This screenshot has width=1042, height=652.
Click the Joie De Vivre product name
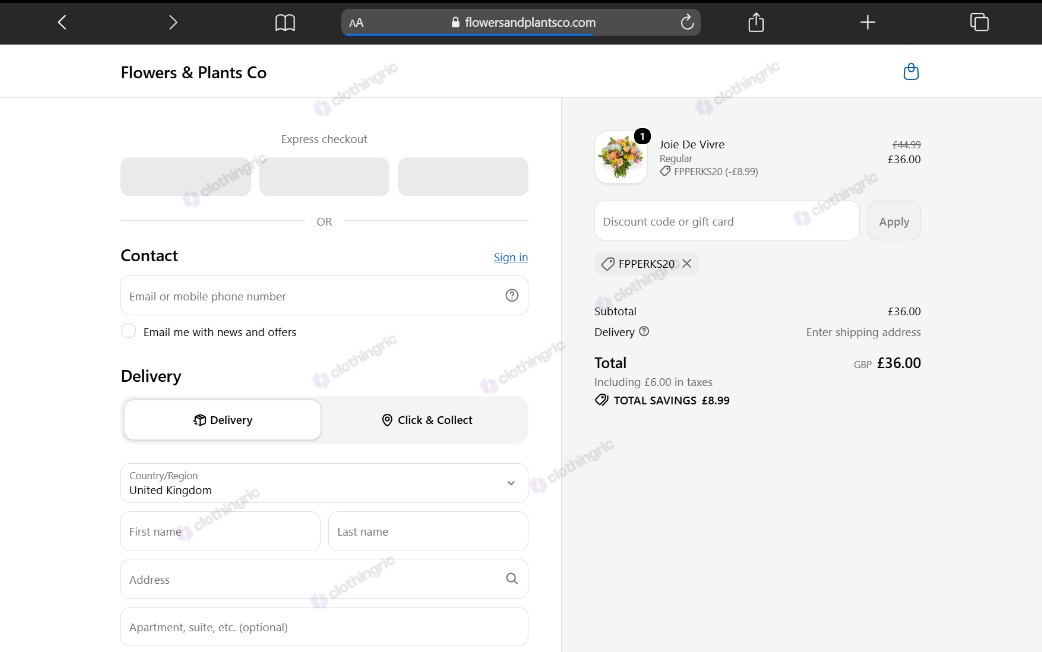click(692, 144)
